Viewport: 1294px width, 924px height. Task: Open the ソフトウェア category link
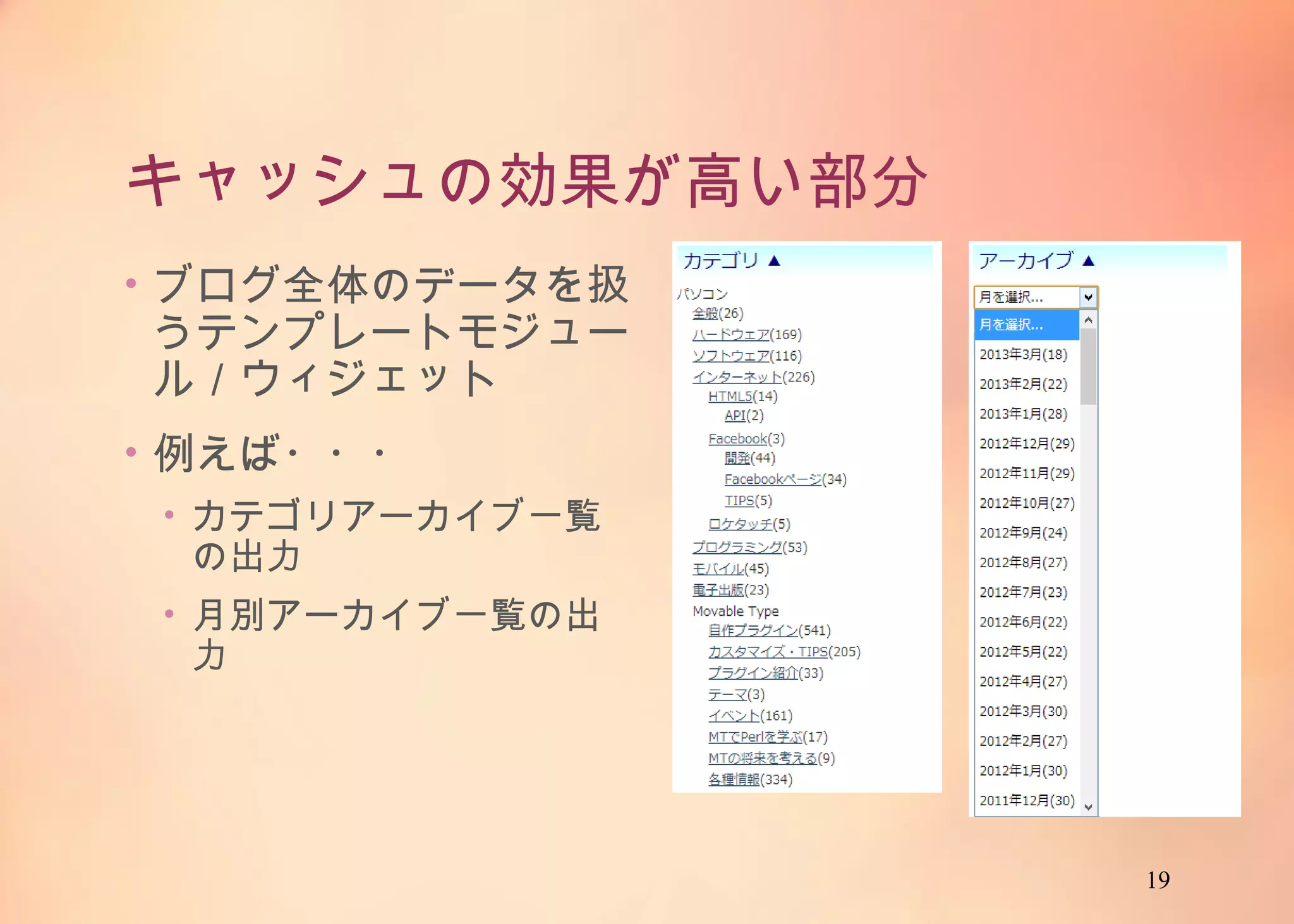pos(731,356)
